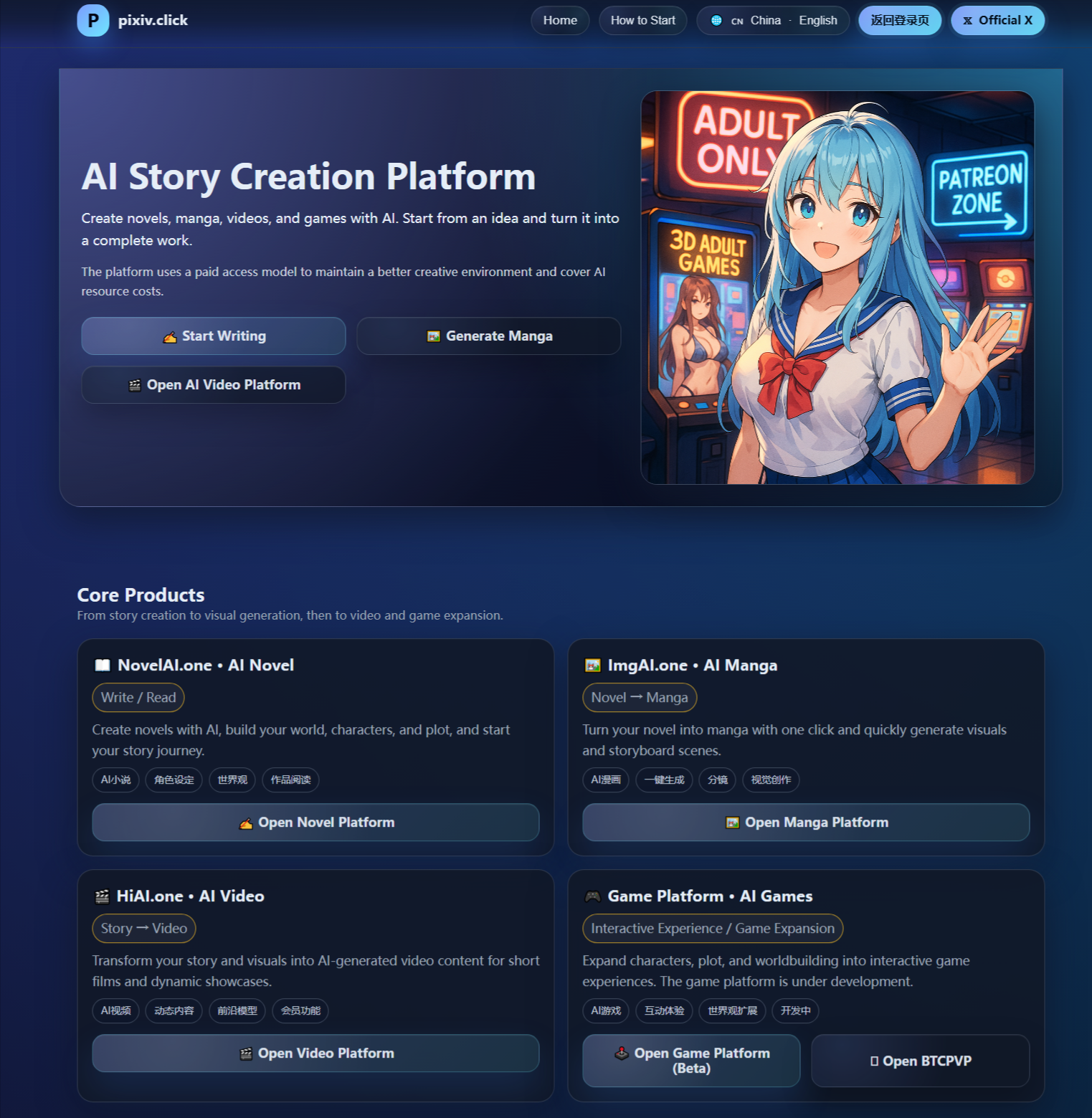Open the How to Start menu item
Screen dimensions: 1092x1118
[642, 21]
